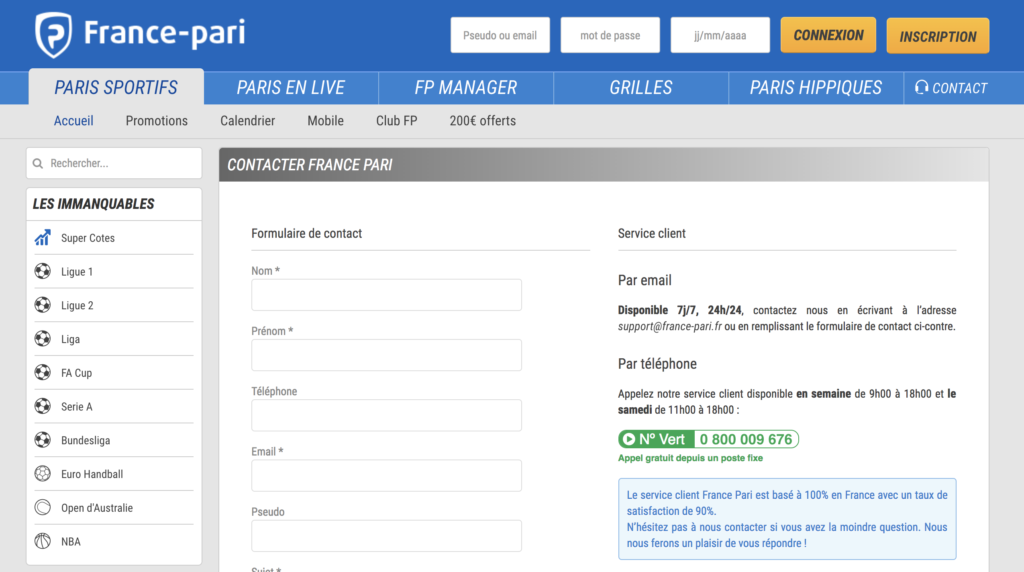Switch to Paris en Live tab
1024x572 pixels.
[x=291, y=87]
